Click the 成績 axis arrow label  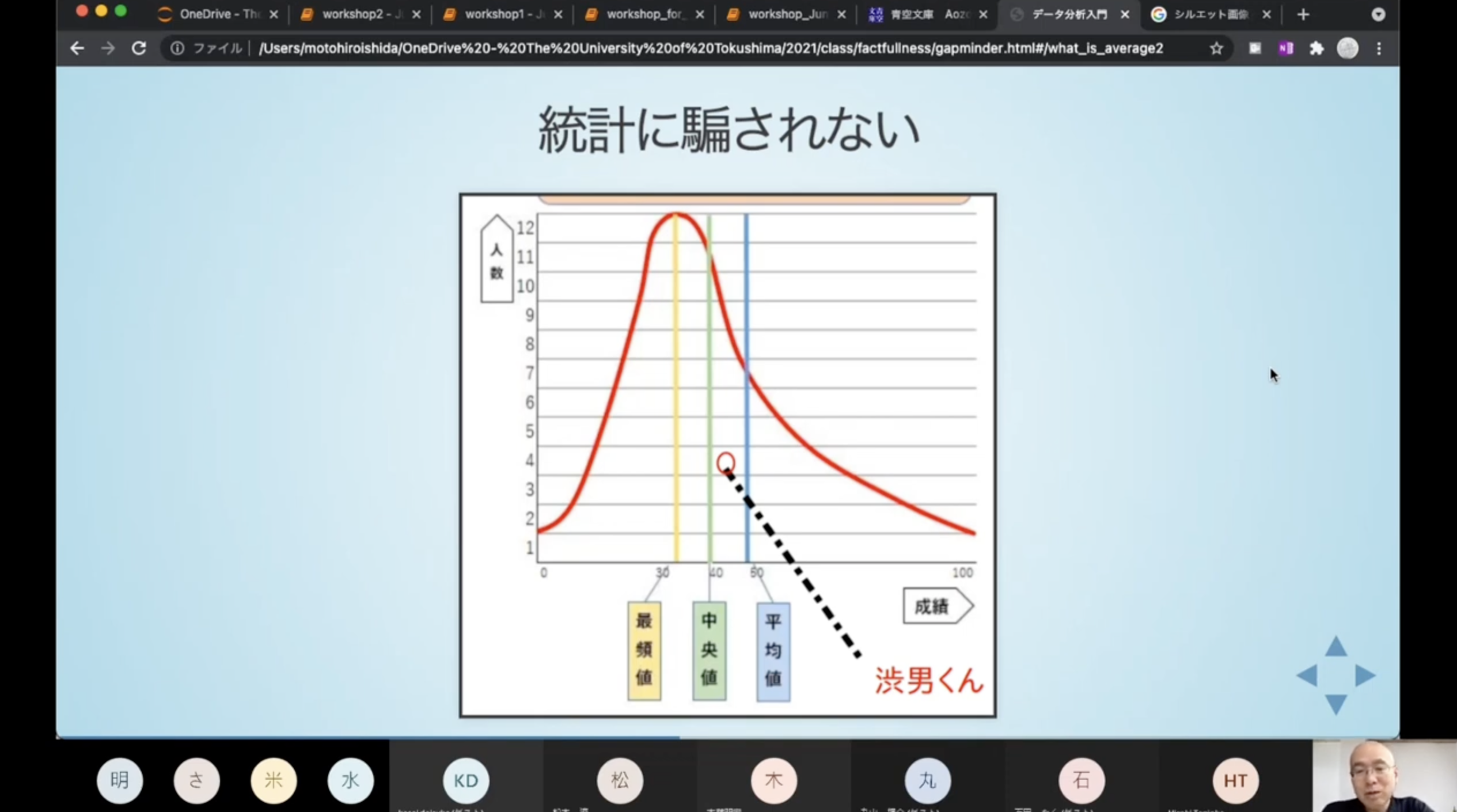click(x=938, y=606)
